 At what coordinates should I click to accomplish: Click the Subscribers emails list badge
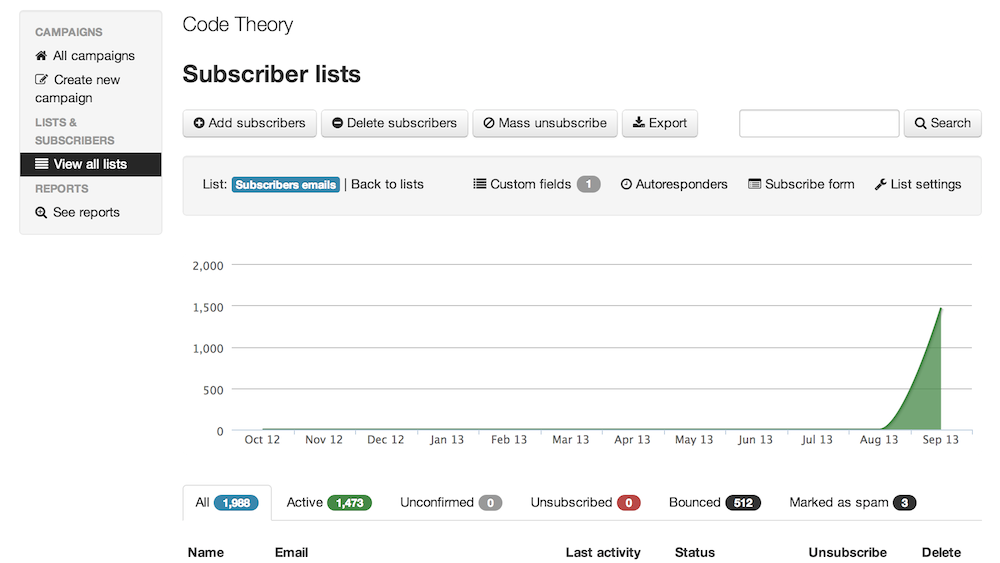[285, 185]
